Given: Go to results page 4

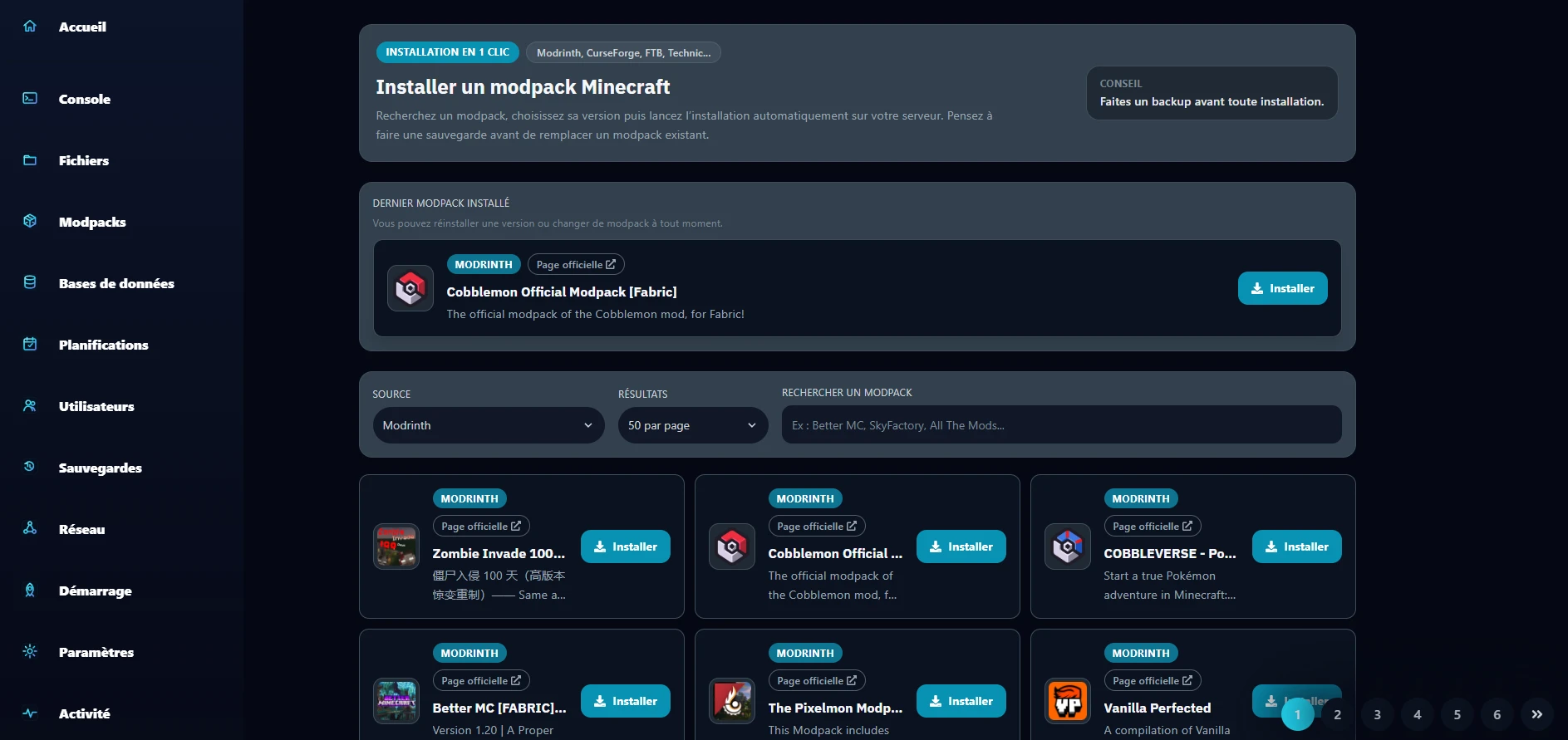Looking at the screenshot, I should coord(1417,714).
